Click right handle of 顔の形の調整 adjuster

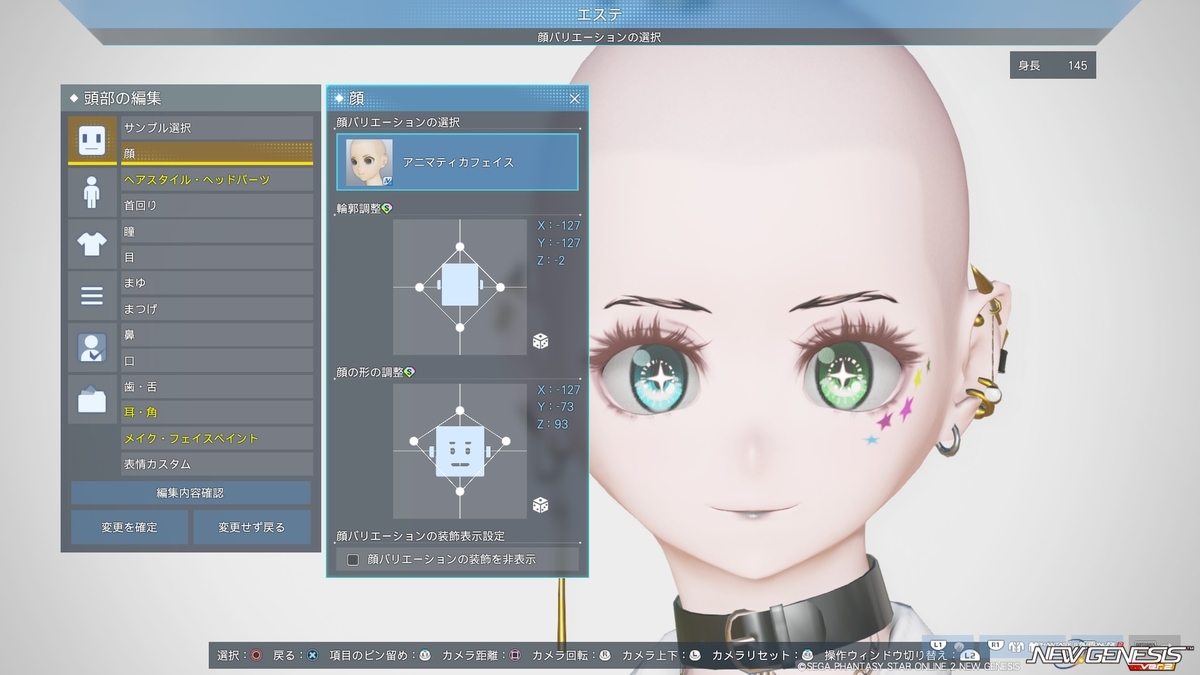click(x=506, y=440)
